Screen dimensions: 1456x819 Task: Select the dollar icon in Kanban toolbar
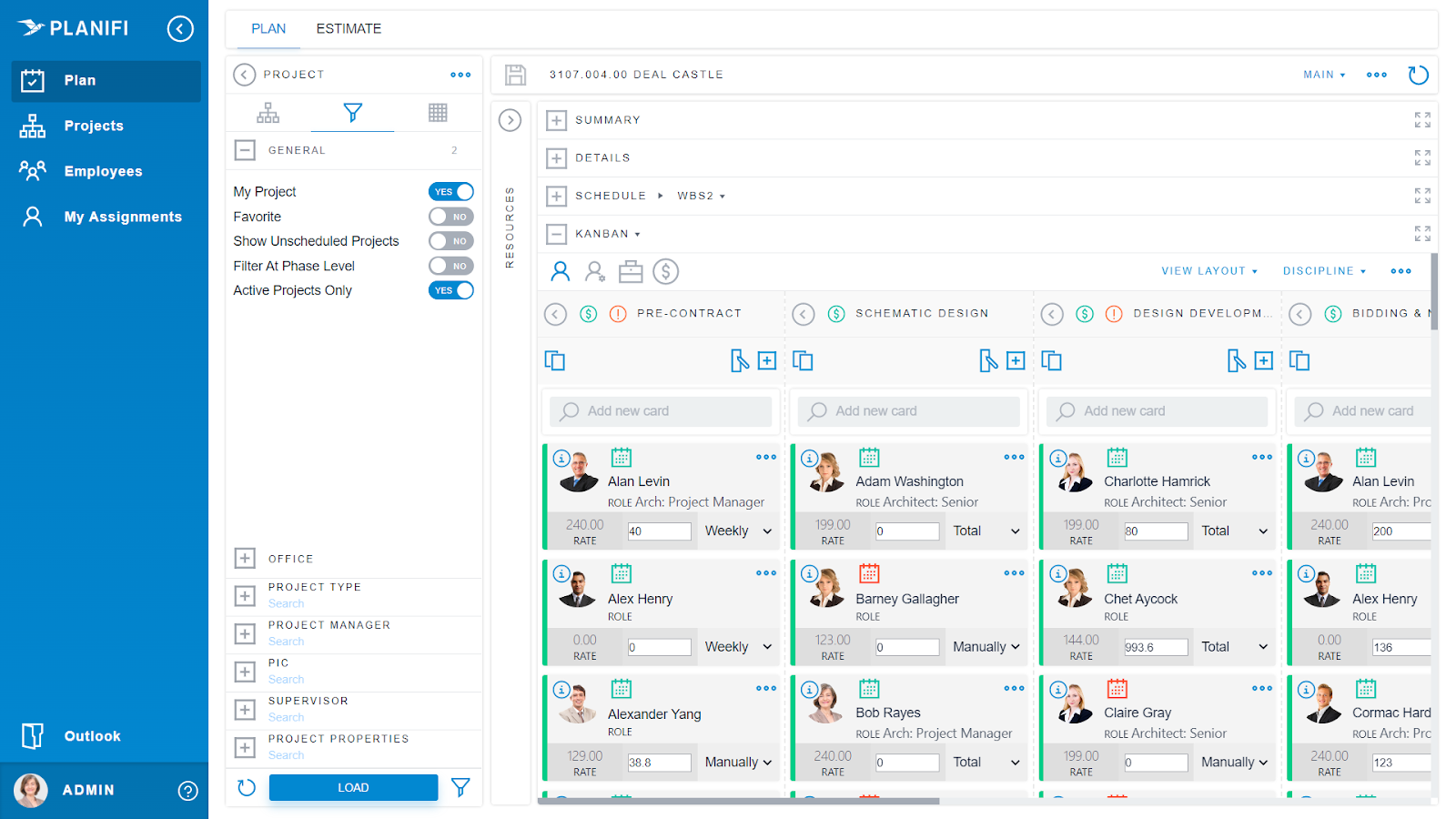point(665,271)
